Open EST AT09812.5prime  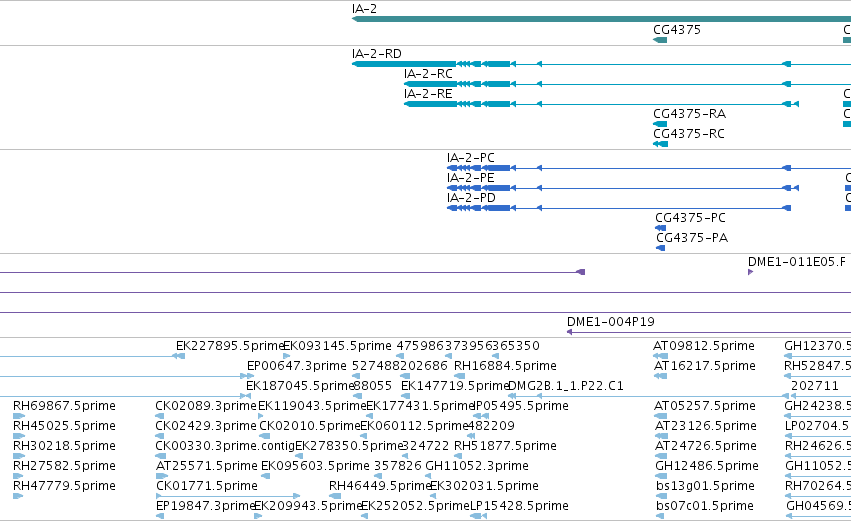(704, 346)
